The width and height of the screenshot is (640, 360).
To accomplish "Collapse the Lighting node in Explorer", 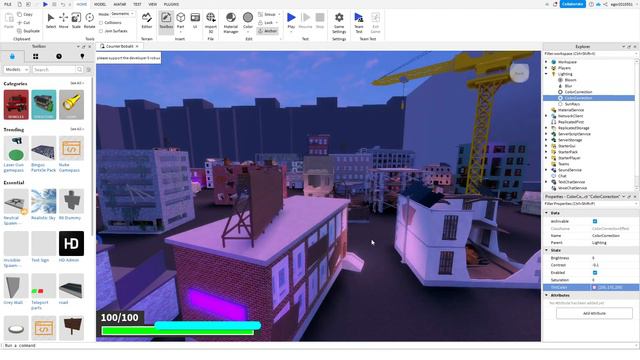I will coord(547,74).
